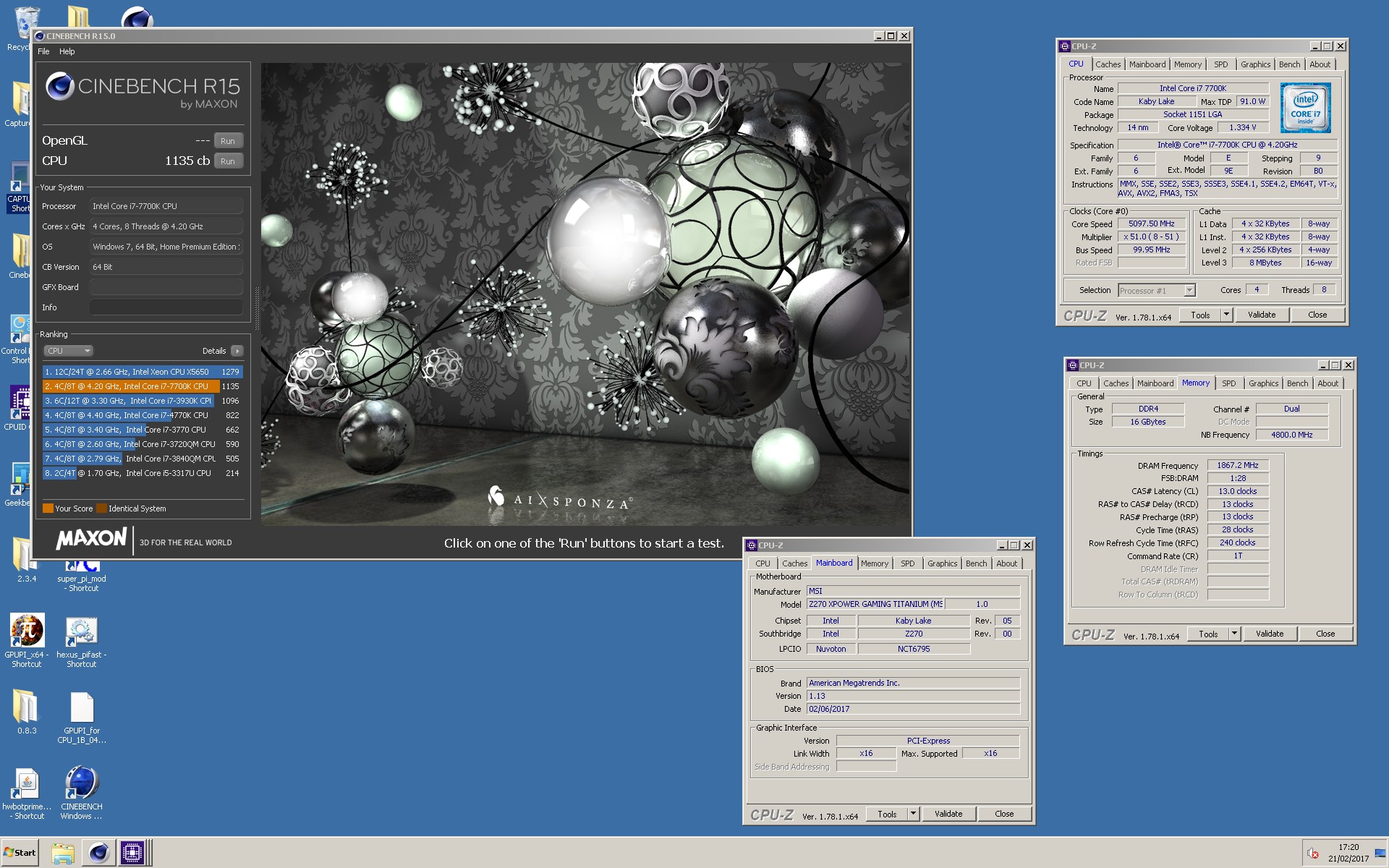
Task: Click the Intel Core i7 logo in CPU-Z
Action: click(1305, 108)
